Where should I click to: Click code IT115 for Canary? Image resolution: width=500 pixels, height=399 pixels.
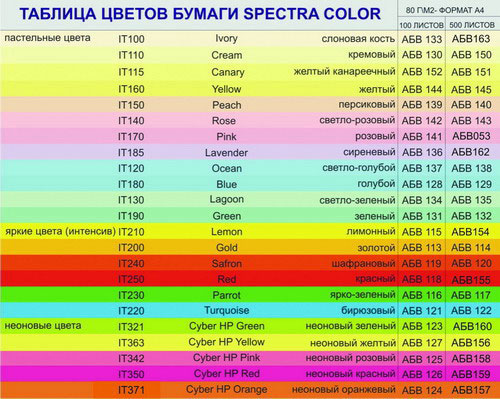pyautogui.click(x=131, y=72)
